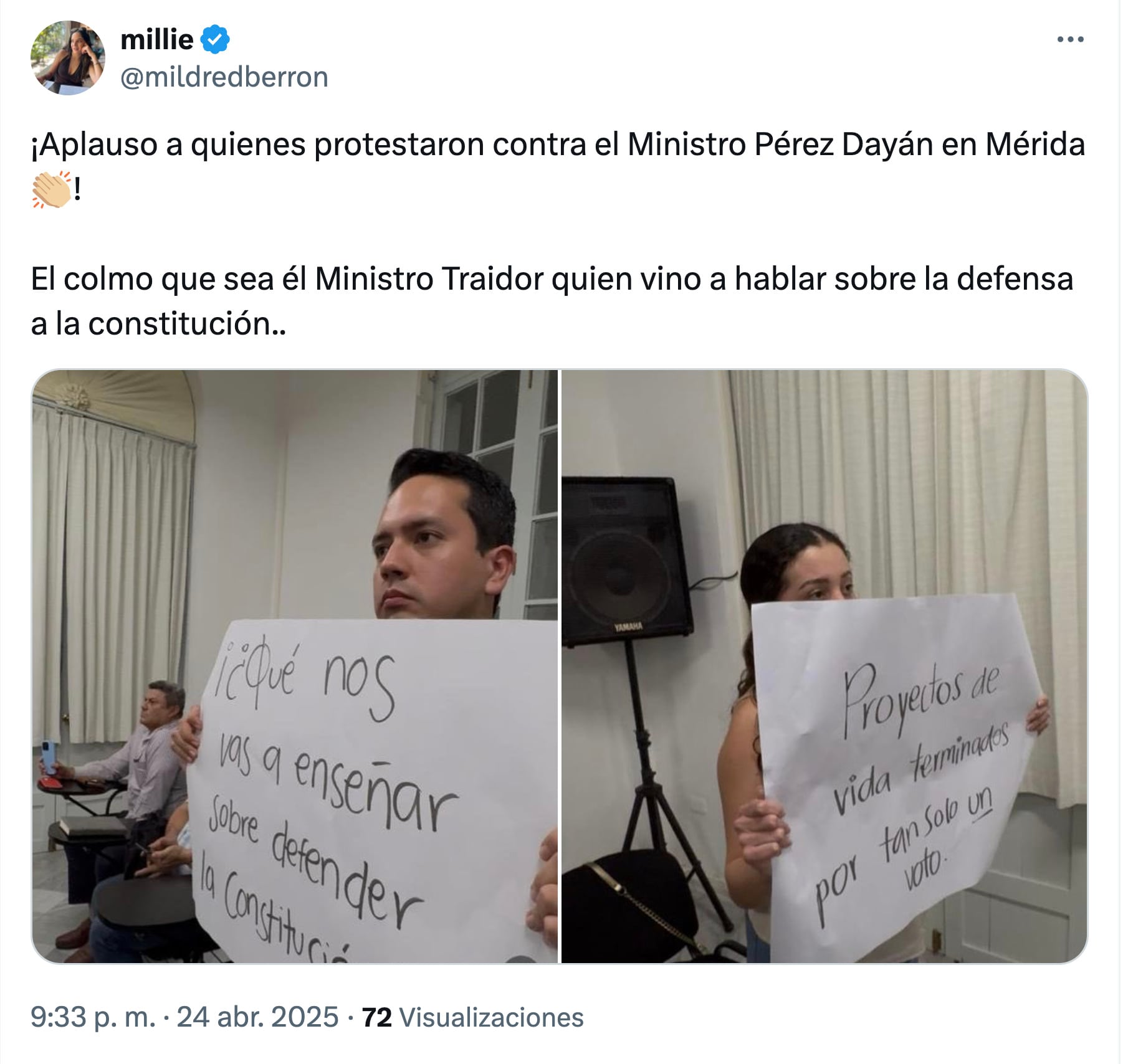Click the clapping hands emoji

click(51, 189)
